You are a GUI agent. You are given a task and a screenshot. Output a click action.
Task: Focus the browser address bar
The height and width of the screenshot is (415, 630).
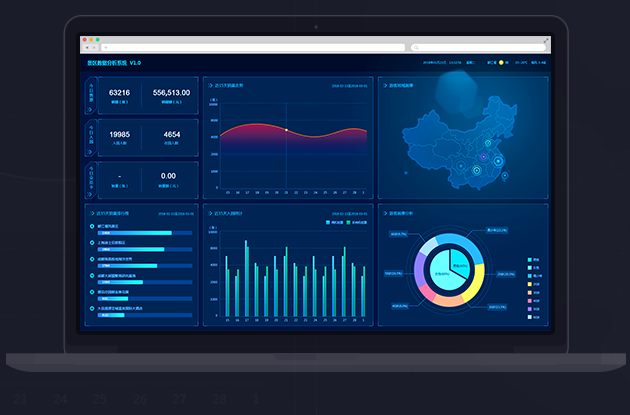[x=253, y=47]
